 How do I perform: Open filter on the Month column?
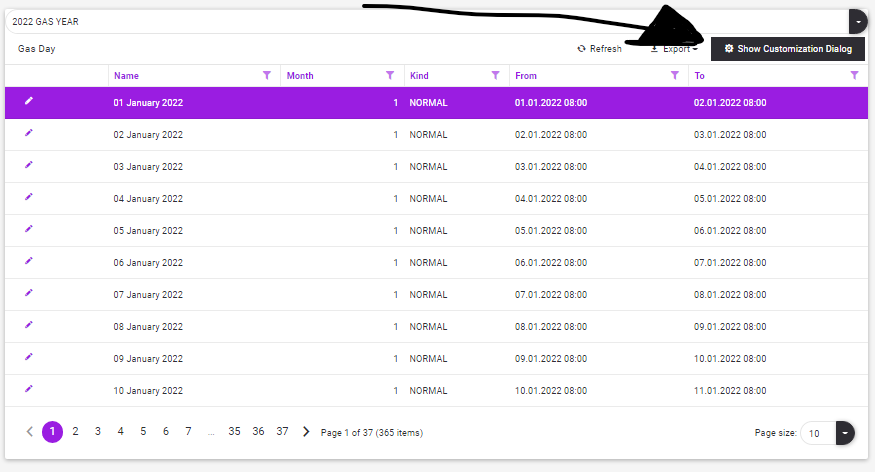389,75
